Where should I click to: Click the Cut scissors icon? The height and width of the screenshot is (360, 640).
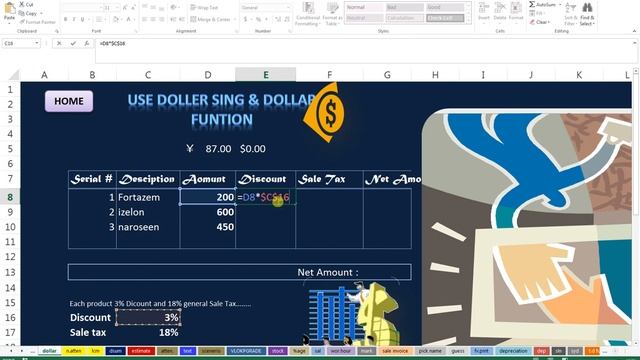click(22, 4)
